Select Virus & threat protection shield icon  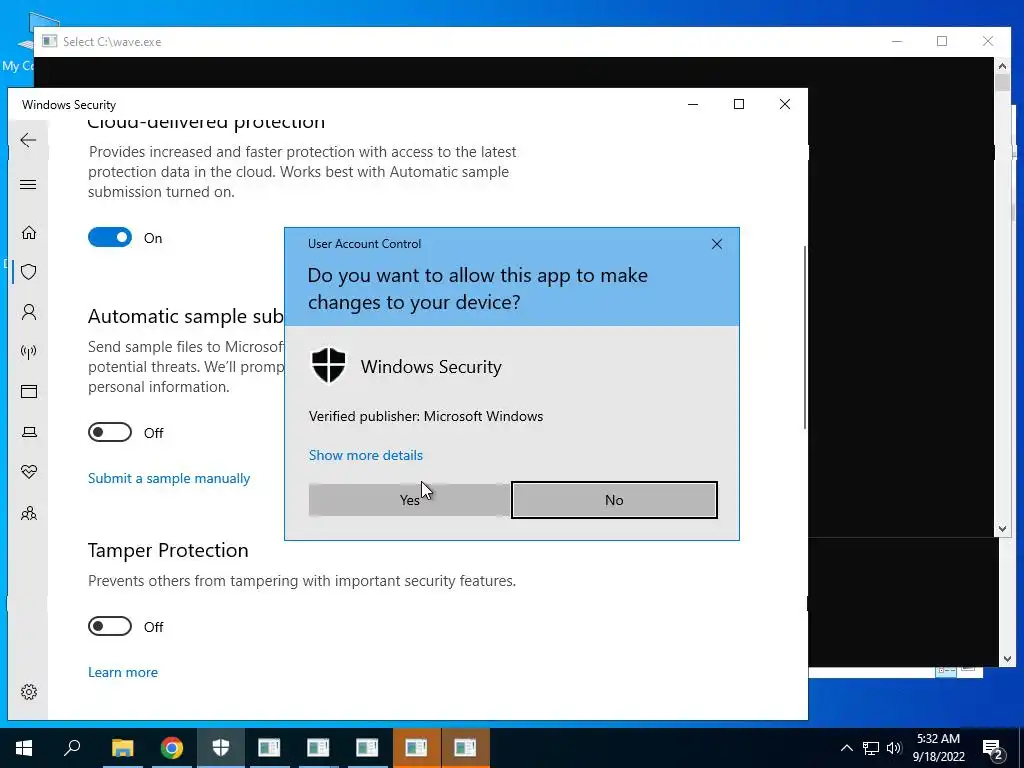point(29,272)
